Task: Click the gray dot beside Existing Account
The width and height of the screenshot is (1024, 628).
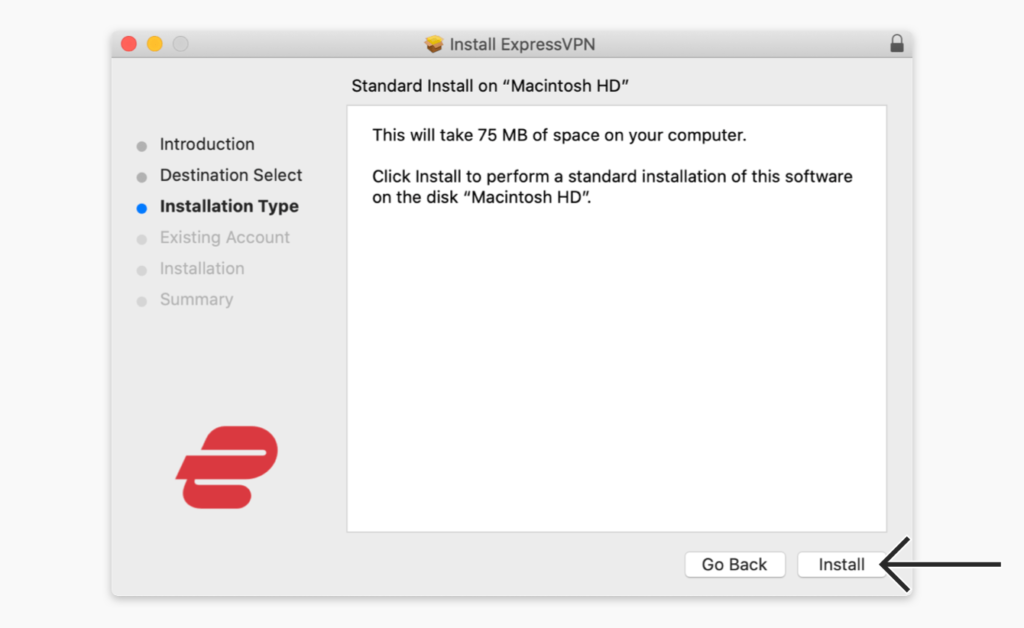Action: (141, 238)
